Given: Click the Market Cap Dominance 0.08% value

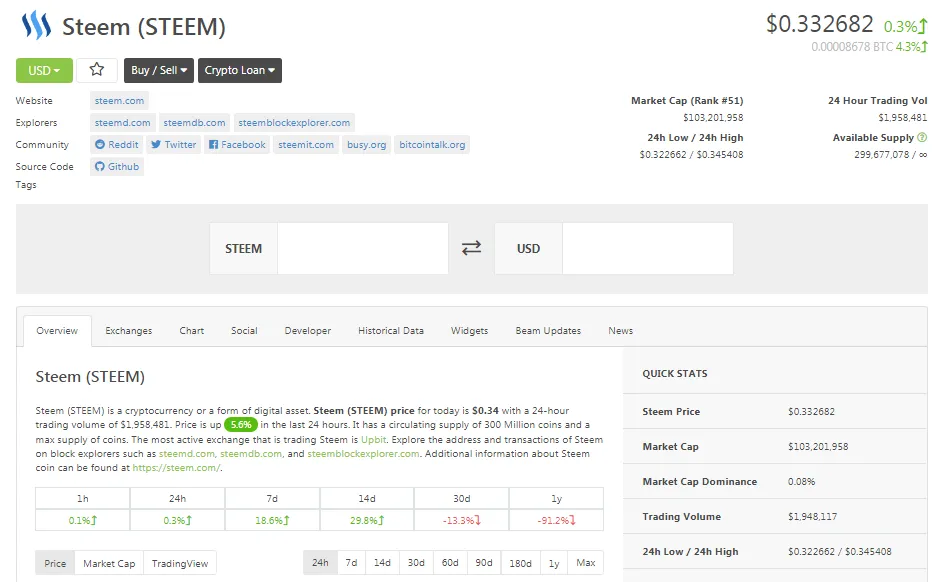Looking at the screenshot, I should coord(801,481).
